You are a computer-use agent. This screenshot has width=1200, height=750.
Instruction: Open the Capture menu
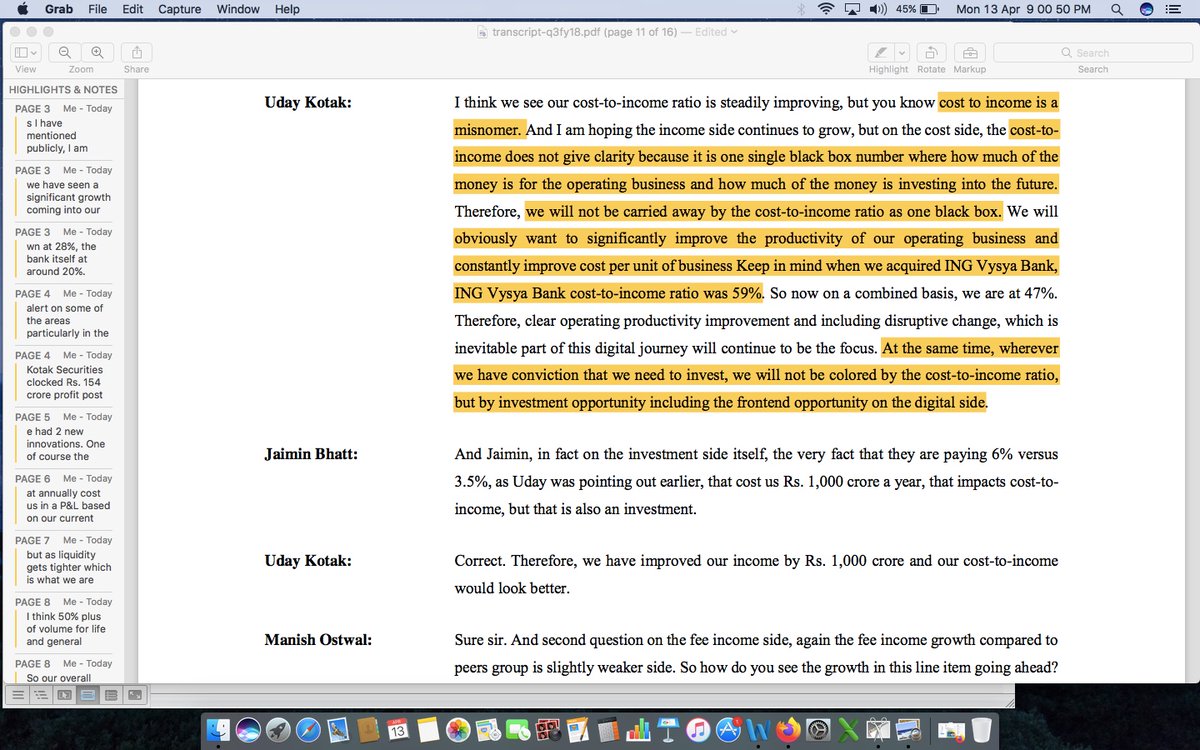pyautogui.click(x=180, y=9)
